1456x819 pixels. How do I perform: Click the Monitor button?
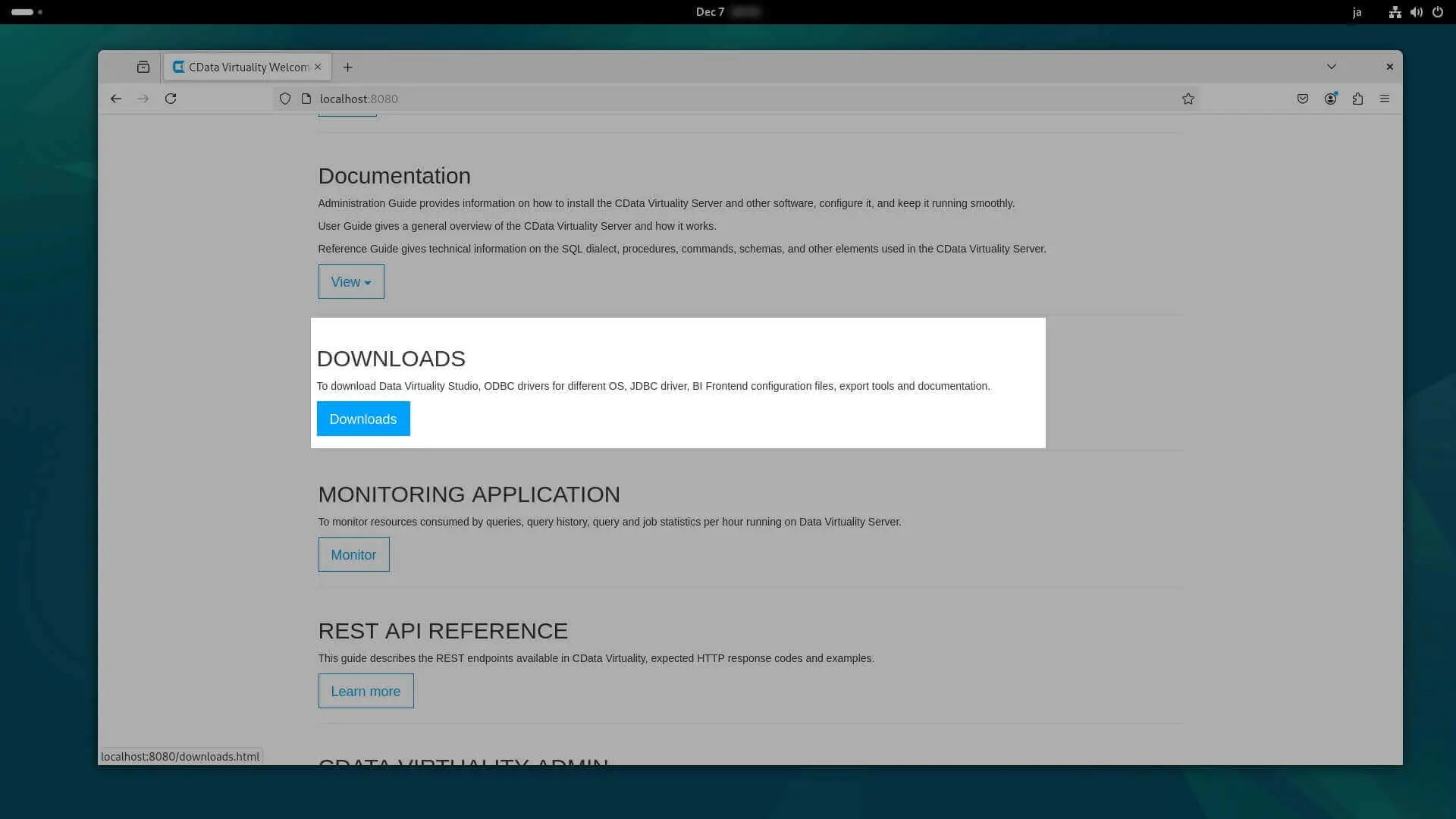point(353,554)
